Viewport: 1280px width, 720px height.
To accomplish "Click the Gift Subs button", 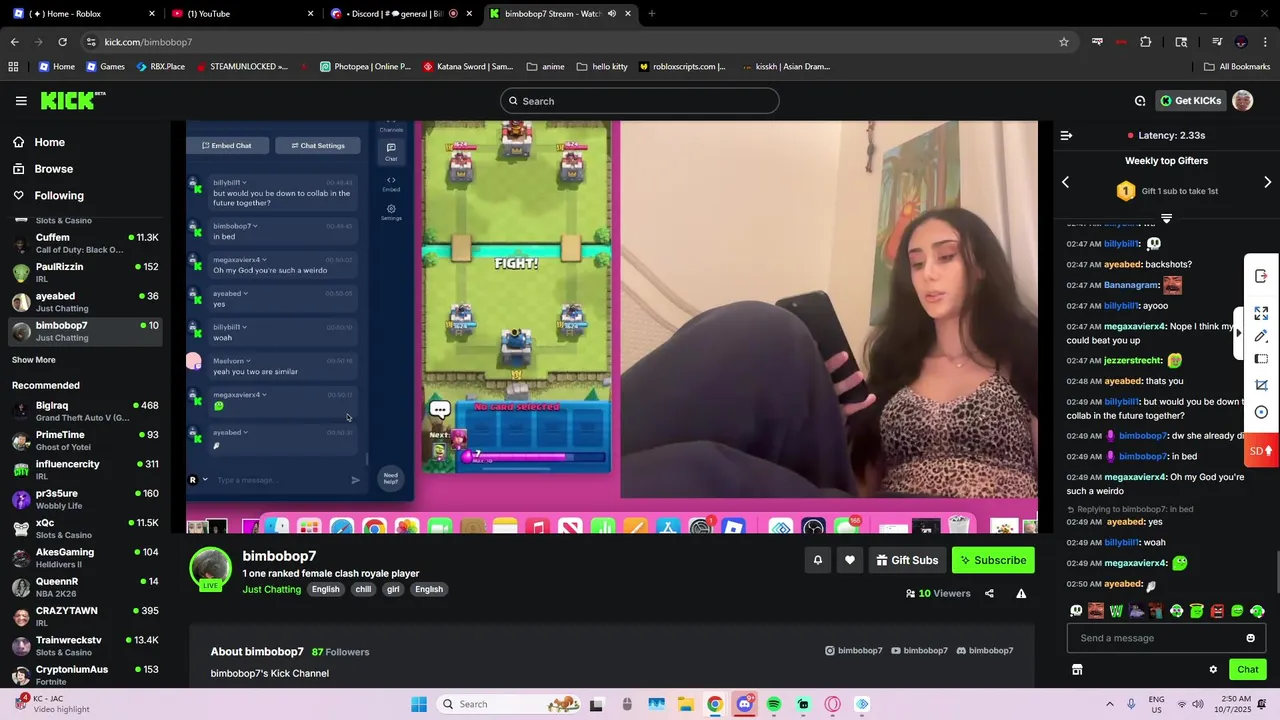I will click(x=907, y=560).
